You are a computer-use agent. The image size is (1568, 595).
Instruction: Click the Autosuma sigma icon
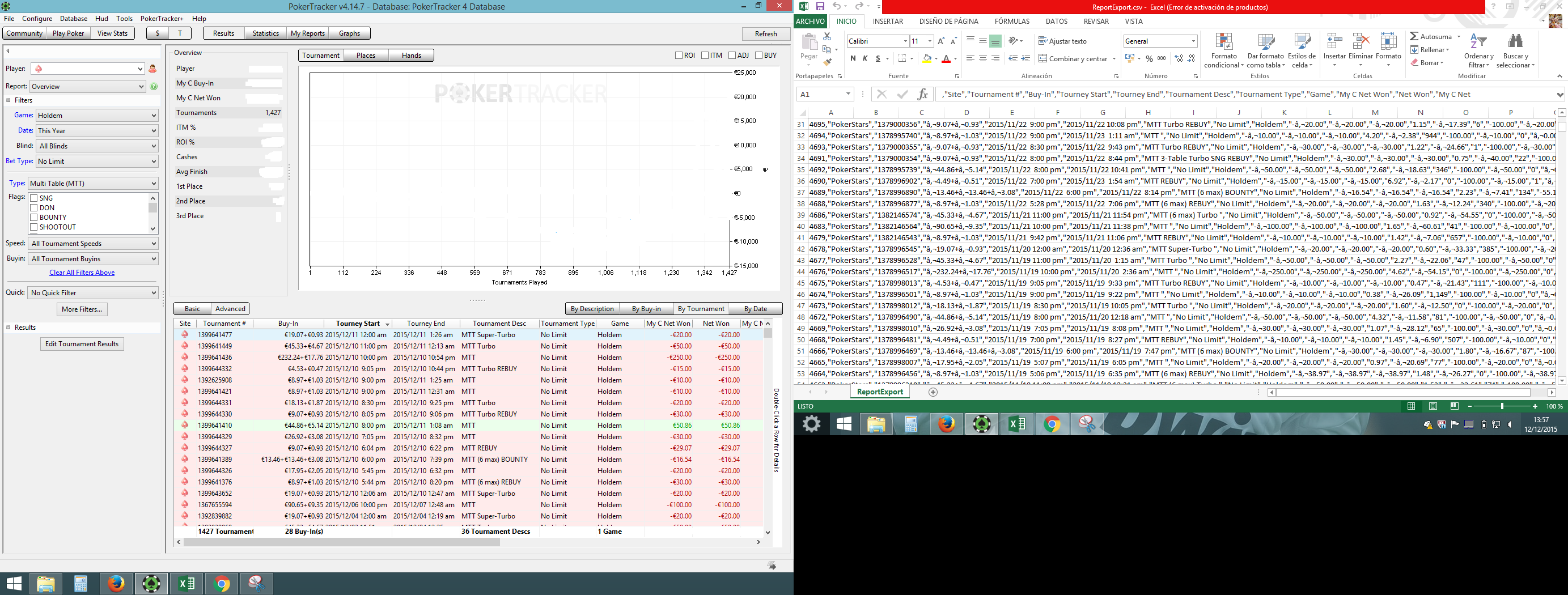1414,36
